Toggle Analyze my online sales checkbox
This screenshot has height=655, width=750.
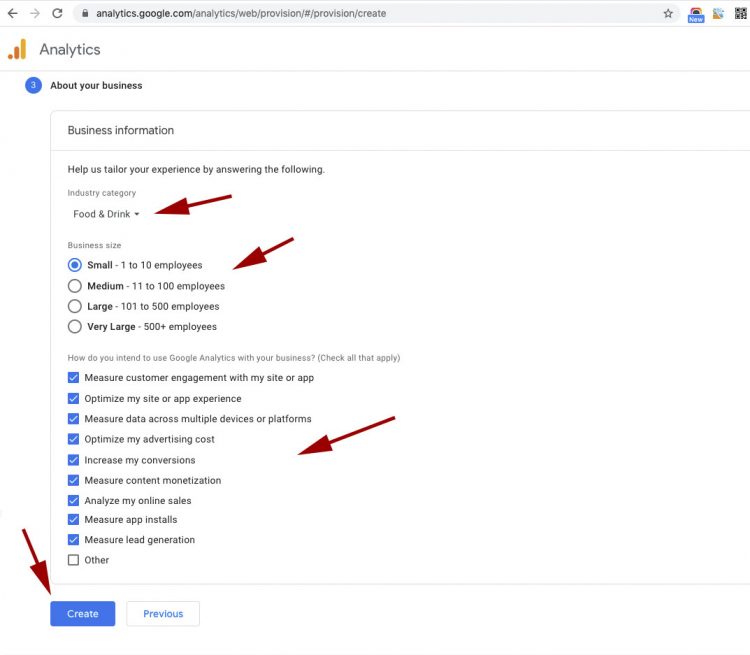73,501
